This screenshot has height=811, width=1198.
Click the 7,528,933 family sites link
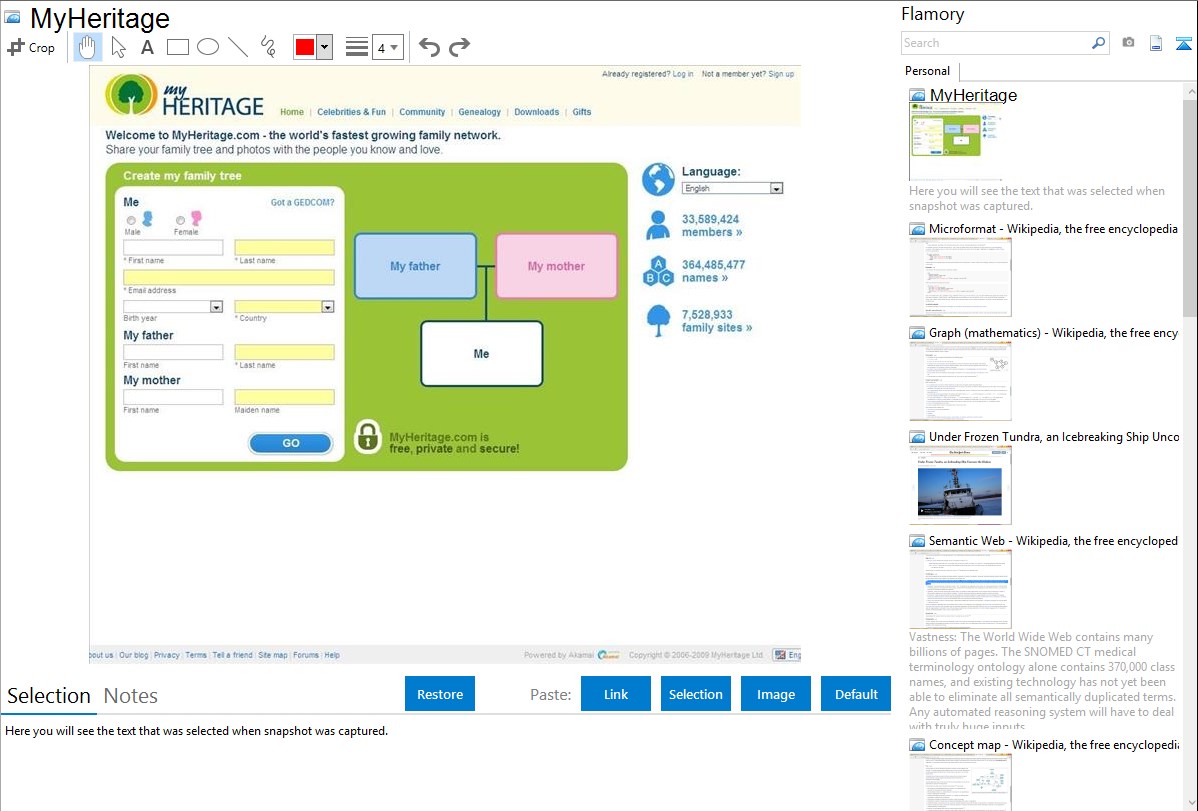[717, 321]
